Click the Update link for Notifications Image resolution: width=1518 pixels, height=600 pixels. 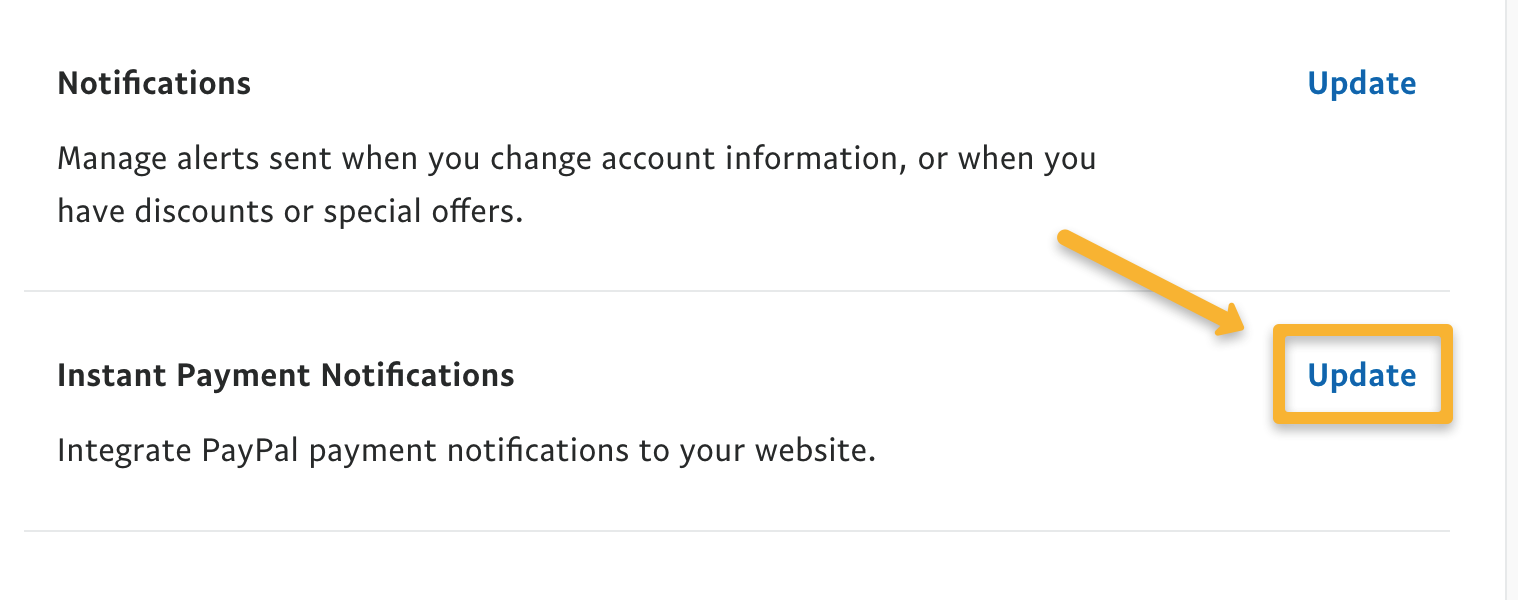click(1361, 83)
